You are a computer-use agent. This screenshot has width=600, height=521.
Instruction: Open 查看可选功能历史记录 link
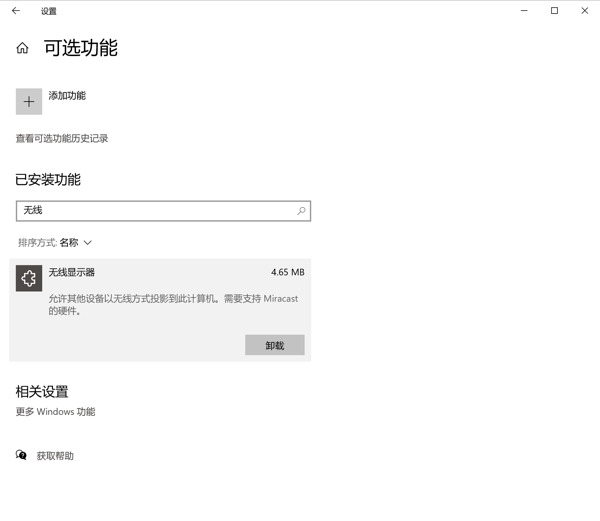click(x=62, y=139)
